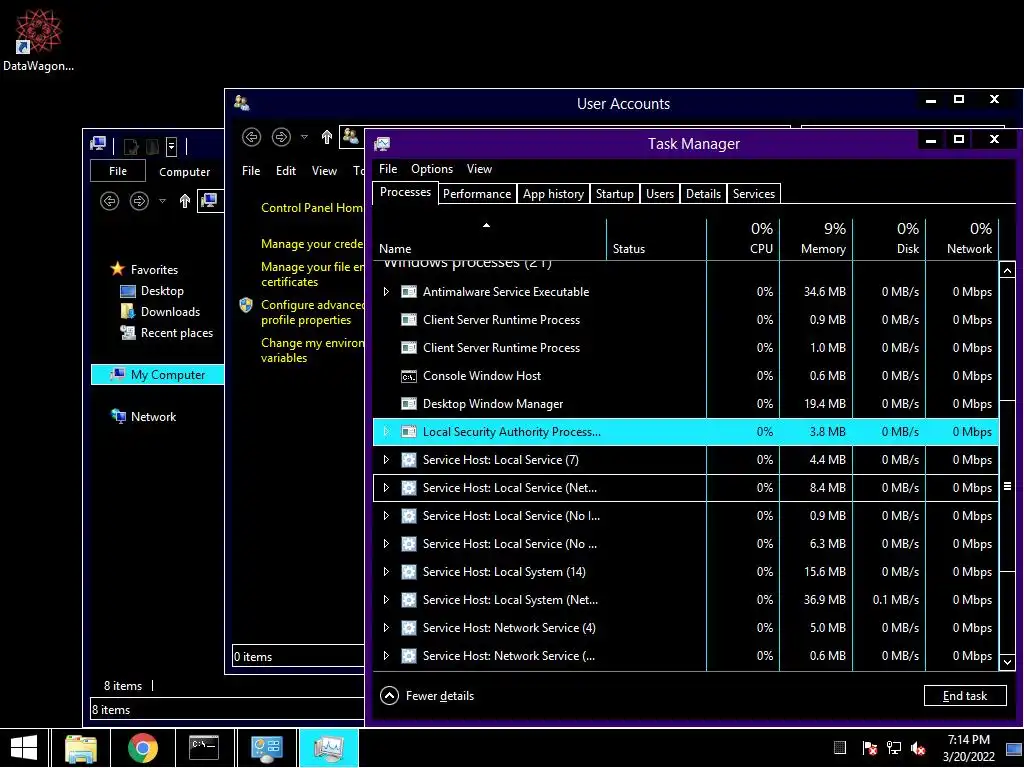Open the Windows Start button

(x=24, y=748)
